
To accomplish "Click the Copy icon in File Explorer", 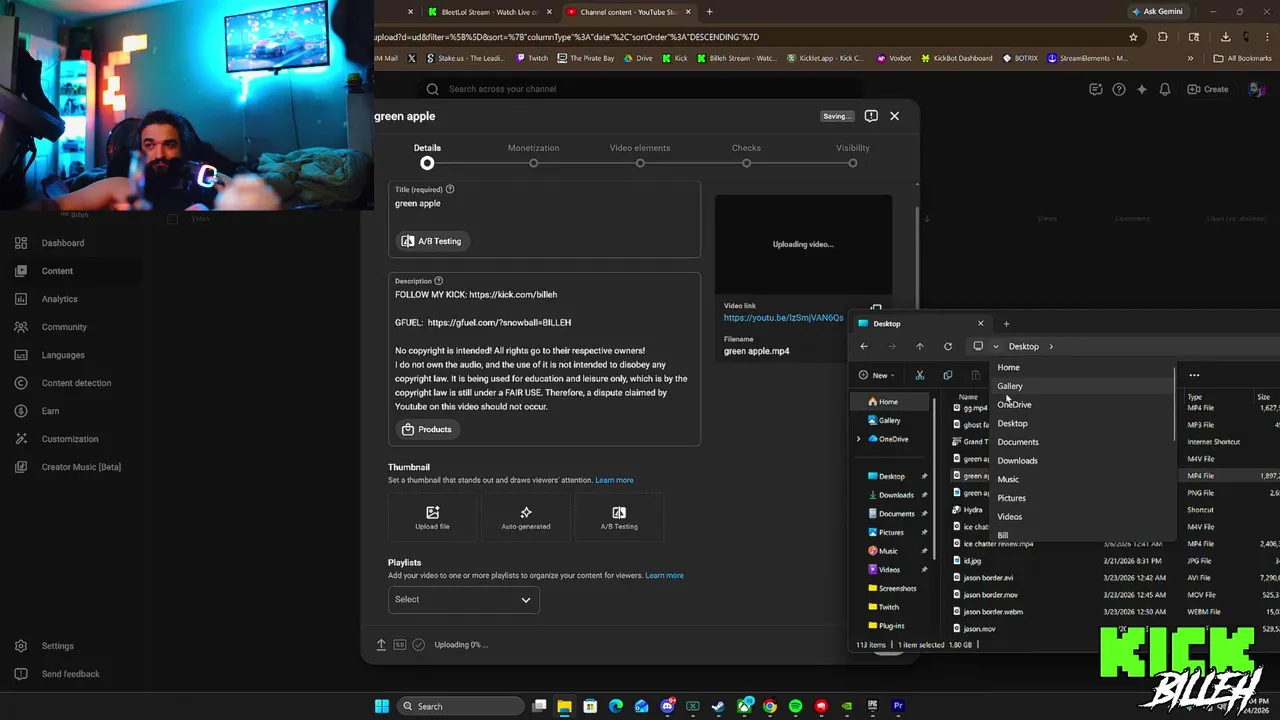I will tap(948, 375).
